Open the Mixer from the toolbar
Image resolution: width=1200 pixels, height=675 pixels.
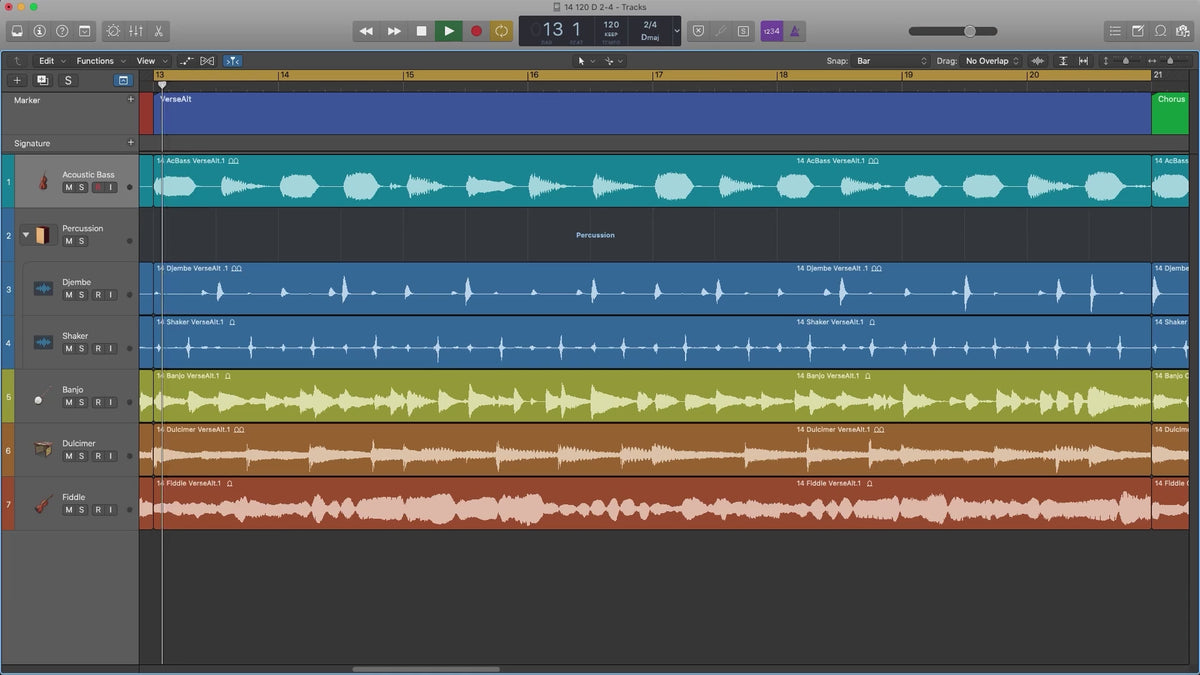coord(136,31)
